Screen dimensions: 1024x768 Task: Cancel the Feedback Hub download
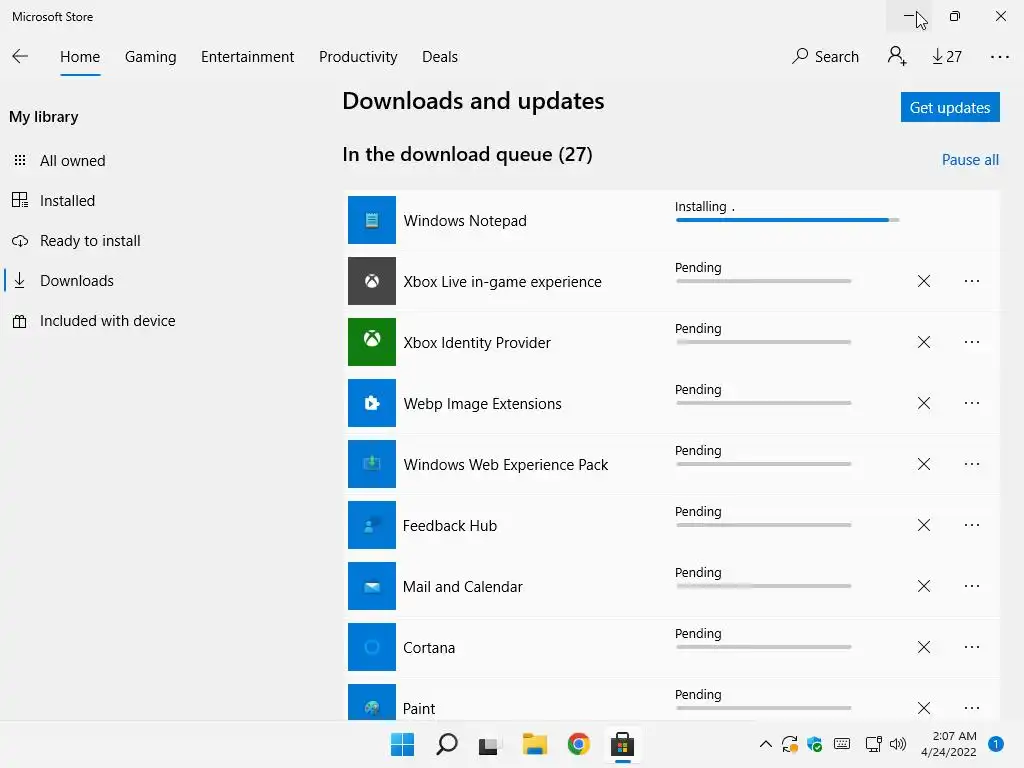pos(923,525)
